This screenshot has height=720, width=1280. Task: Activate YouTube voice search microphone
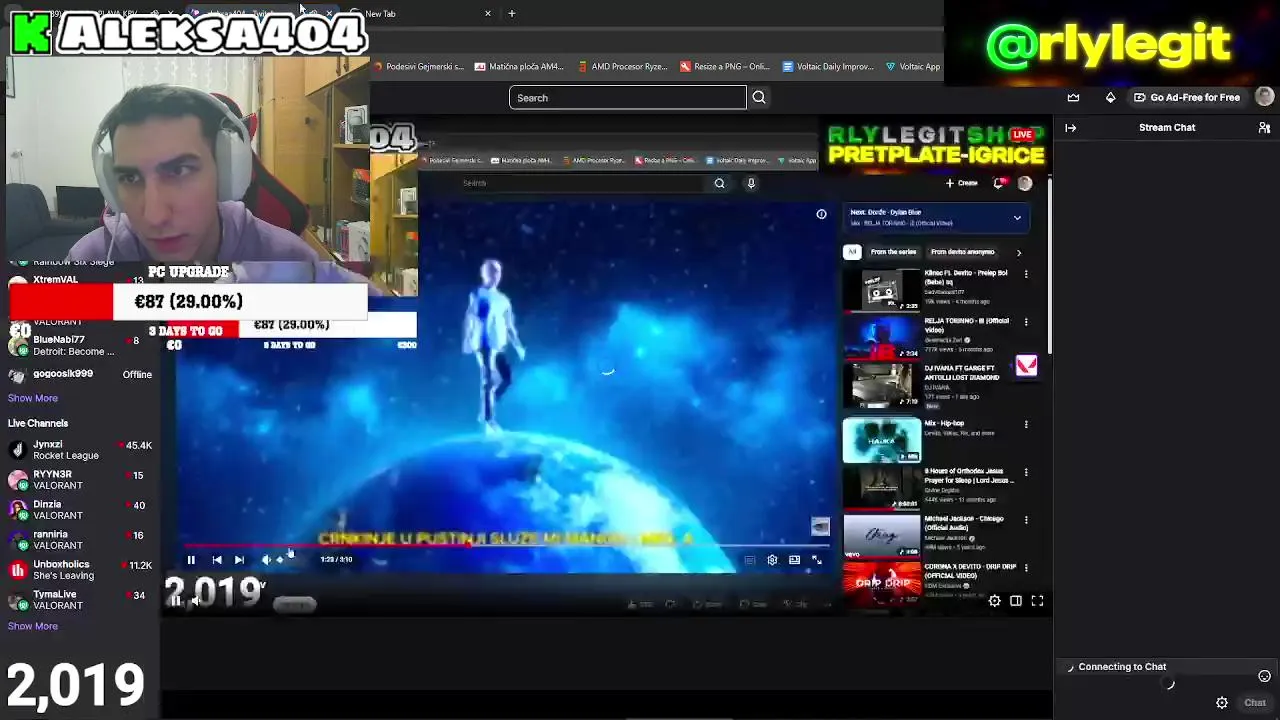click(751, 183)
